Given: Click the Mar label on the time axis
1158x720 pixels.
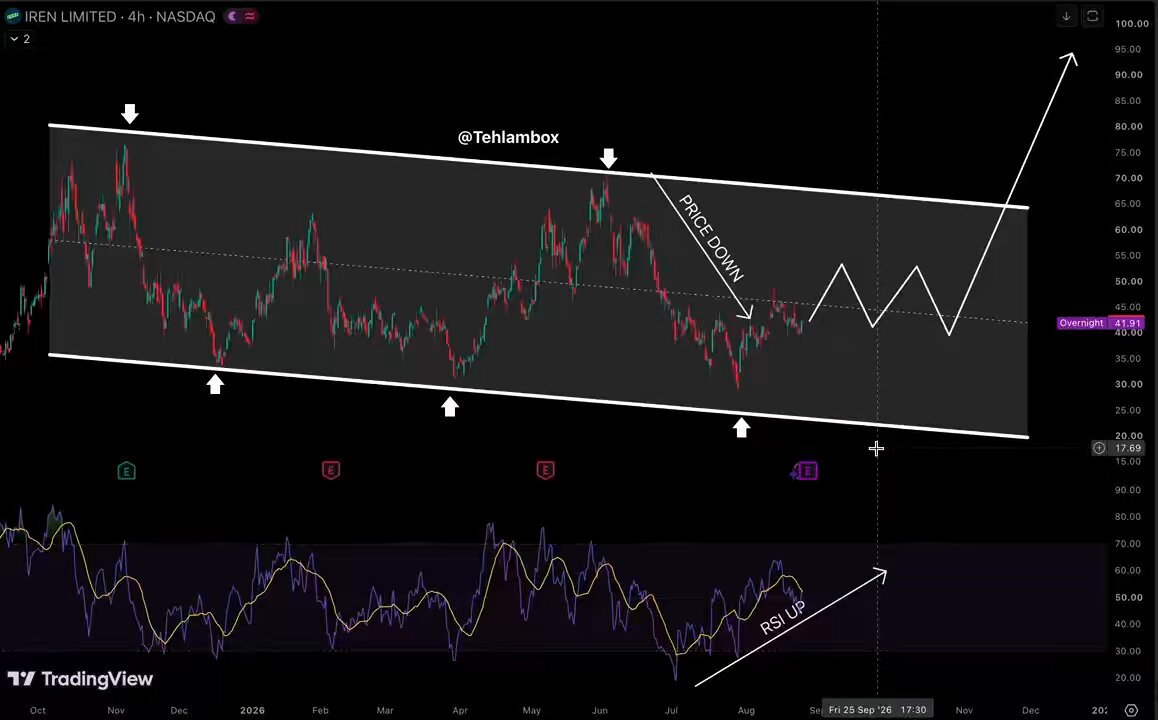Looking at the screenshot, I should (x=385, y=710).
